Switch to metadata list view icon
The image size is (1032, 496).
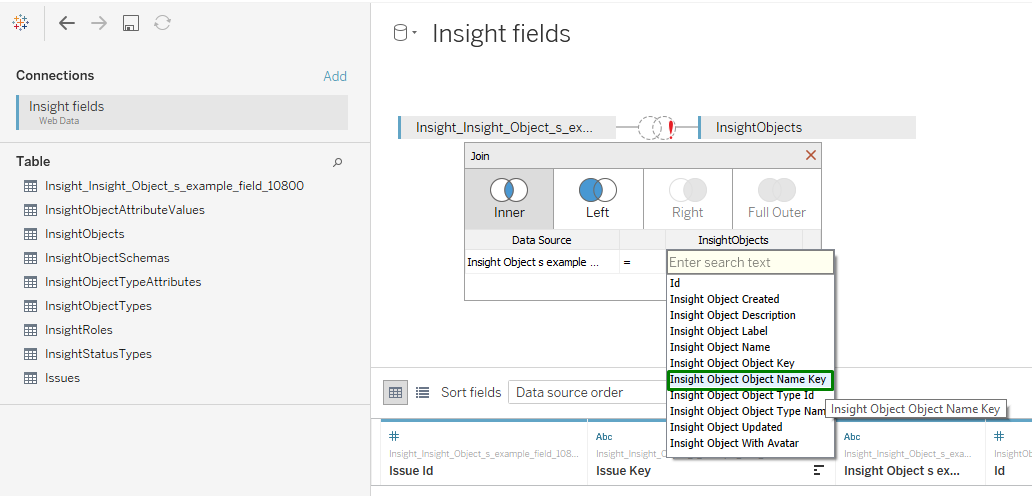coord(422,393)
